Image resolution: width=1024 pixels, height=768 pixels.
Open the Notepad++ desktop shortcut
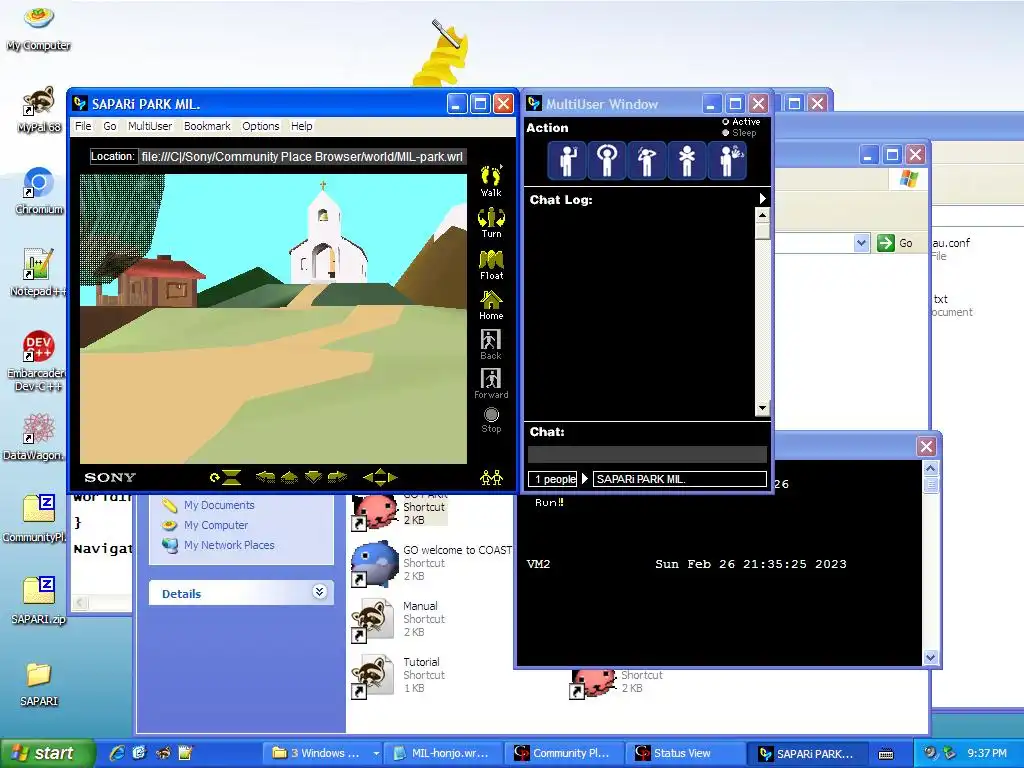tap(39, 273)
